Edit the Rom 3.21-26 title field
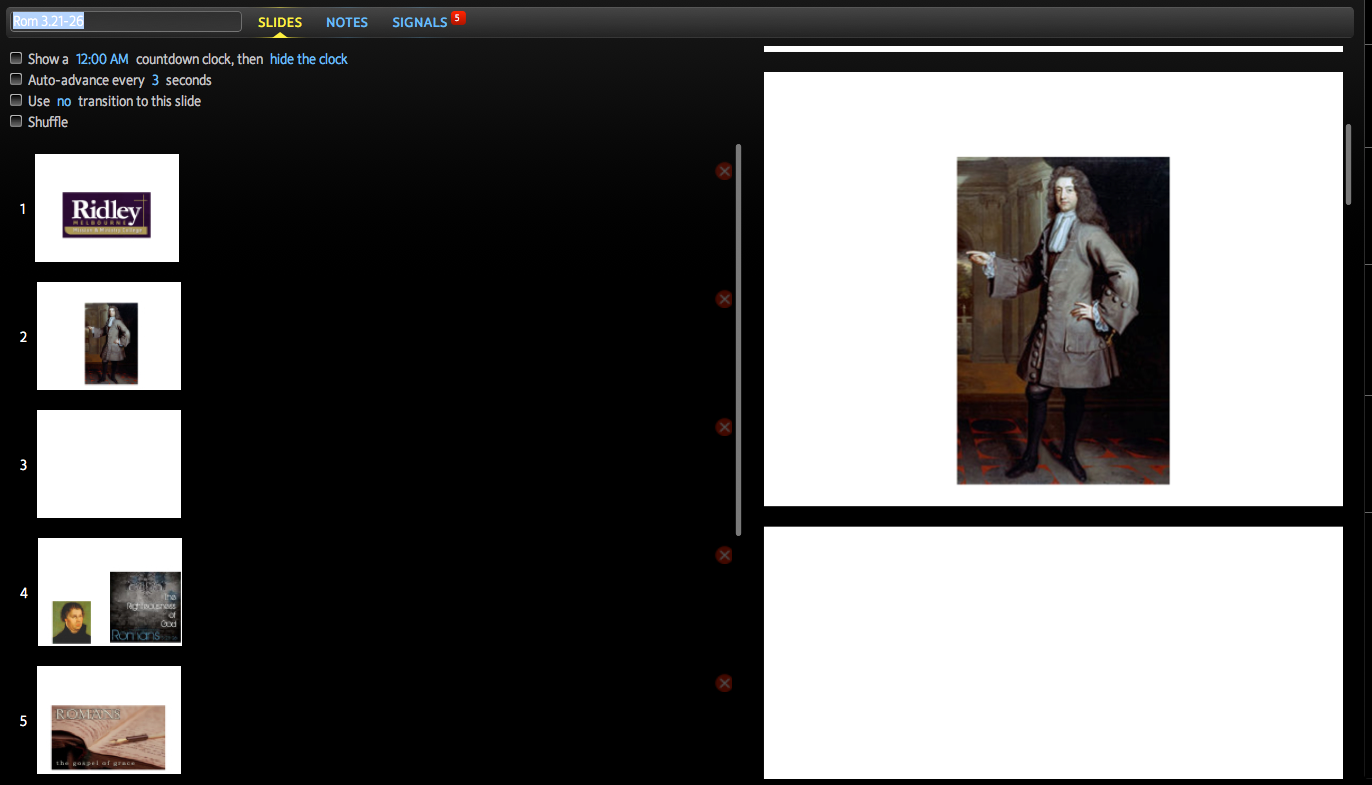The image size is (1372, 785). [x=125, y=21]
